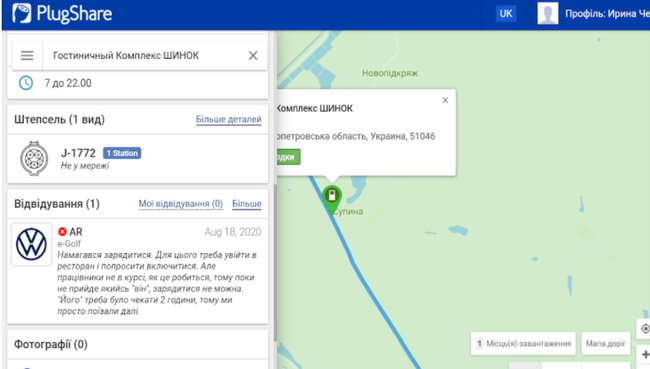
Task: Switch language with the UK button
Action: [506, 13]
